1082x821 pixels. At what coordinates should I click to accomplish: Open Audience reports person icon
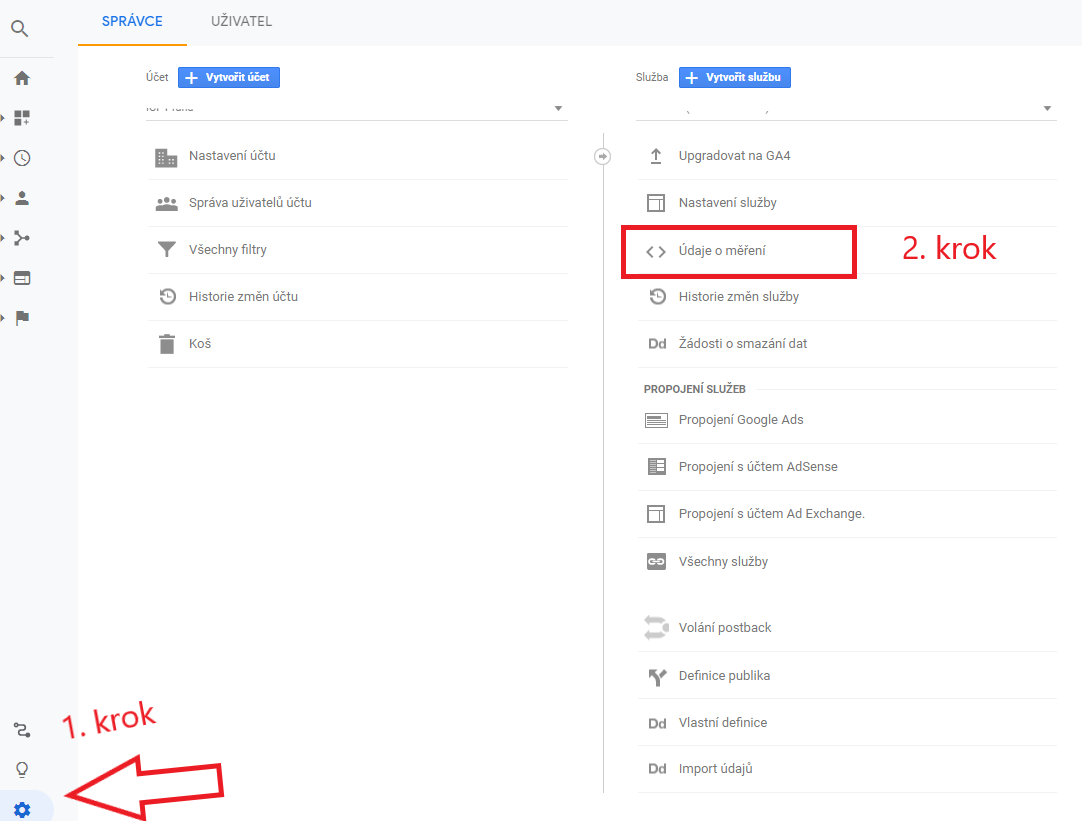[x=22, y=198]
